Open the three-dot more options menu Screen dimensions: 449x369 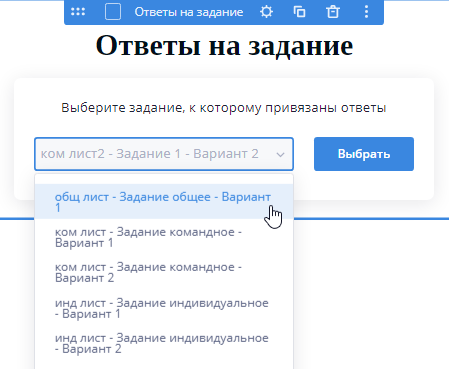[x=366, y=12]
